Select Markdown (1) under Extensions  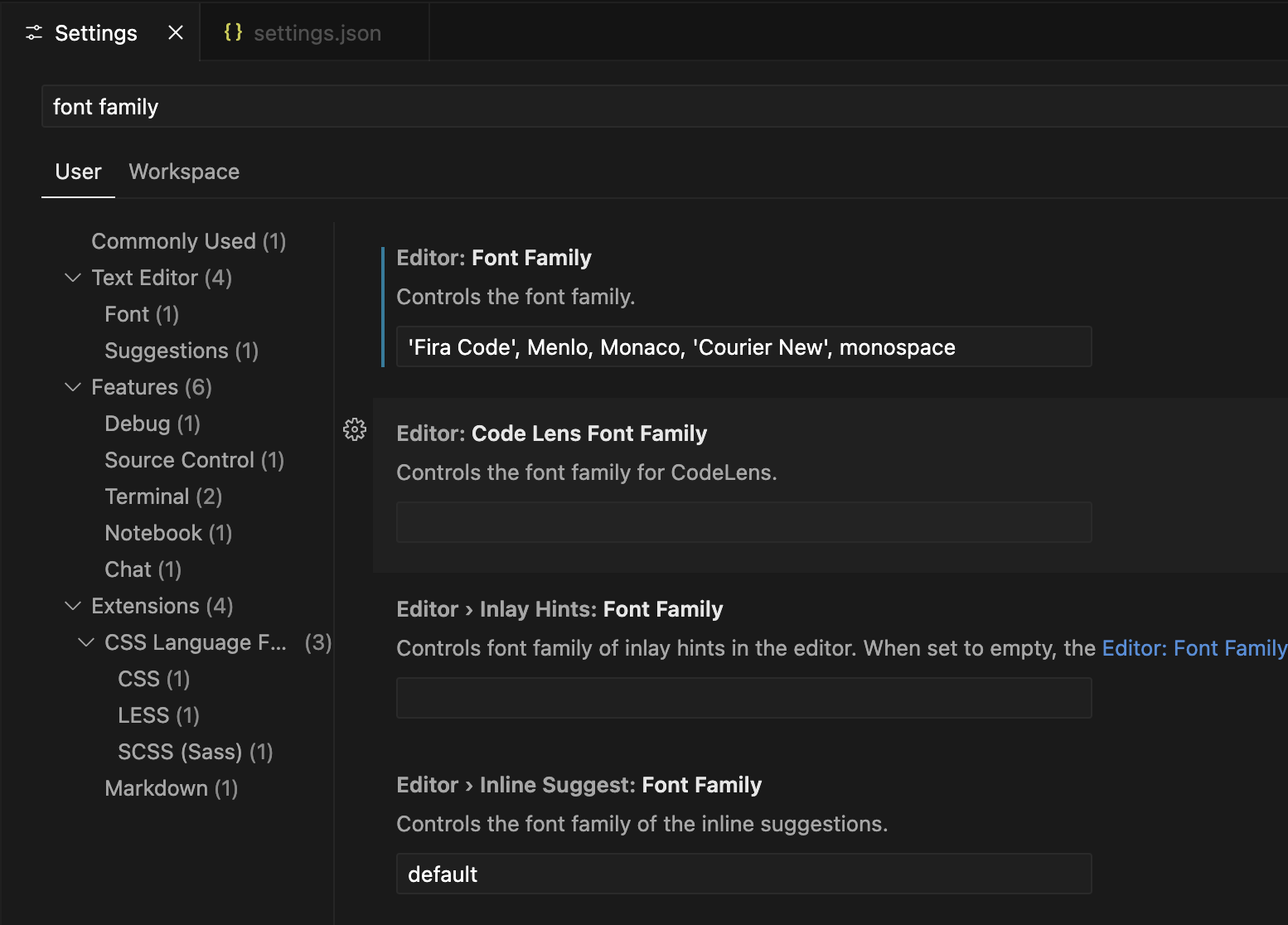tap(172, 788)
